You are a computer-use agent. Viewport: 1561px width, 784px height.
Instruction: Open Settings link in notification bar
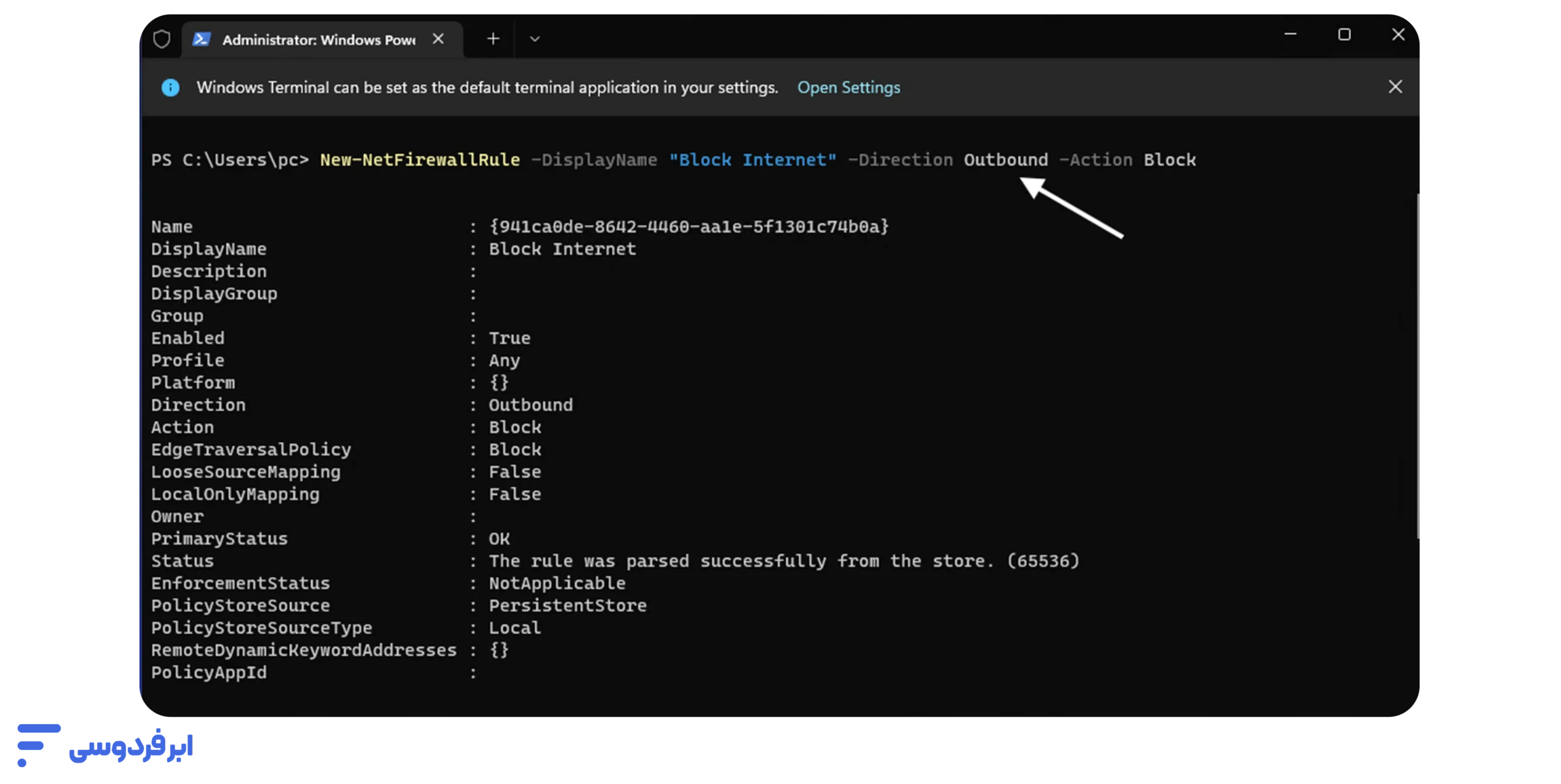tap(848, 88)
